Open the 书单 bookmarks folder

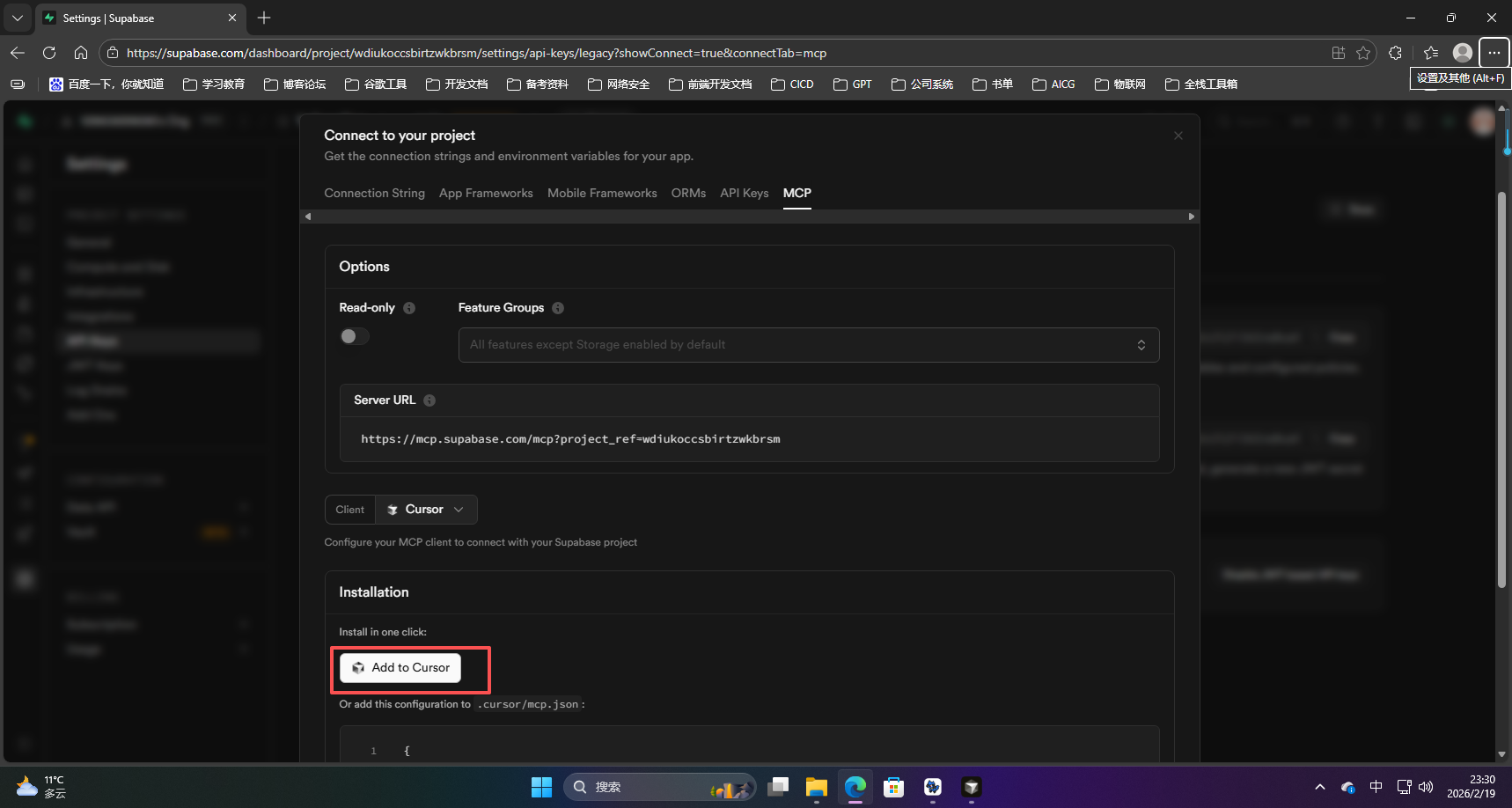[x=993, y=84]
